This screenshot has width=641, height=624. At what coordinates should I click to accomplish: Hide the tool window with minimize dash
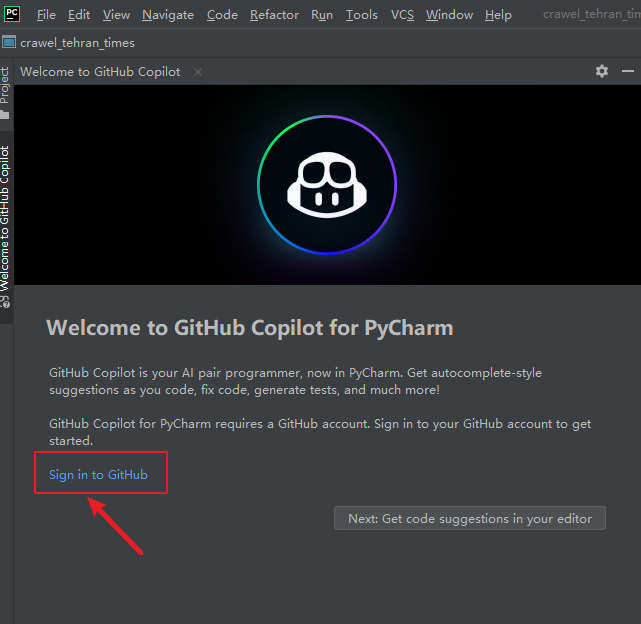[x=628, y=71]
